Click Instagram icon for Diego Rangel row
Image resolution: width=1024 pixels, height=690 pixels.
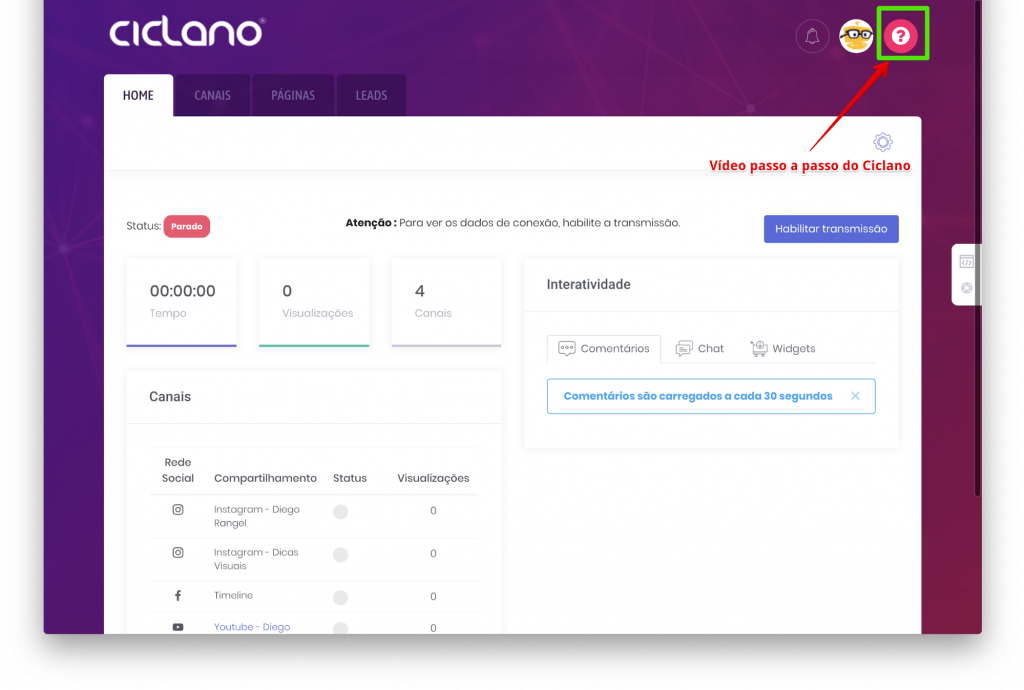click(178, 509)
